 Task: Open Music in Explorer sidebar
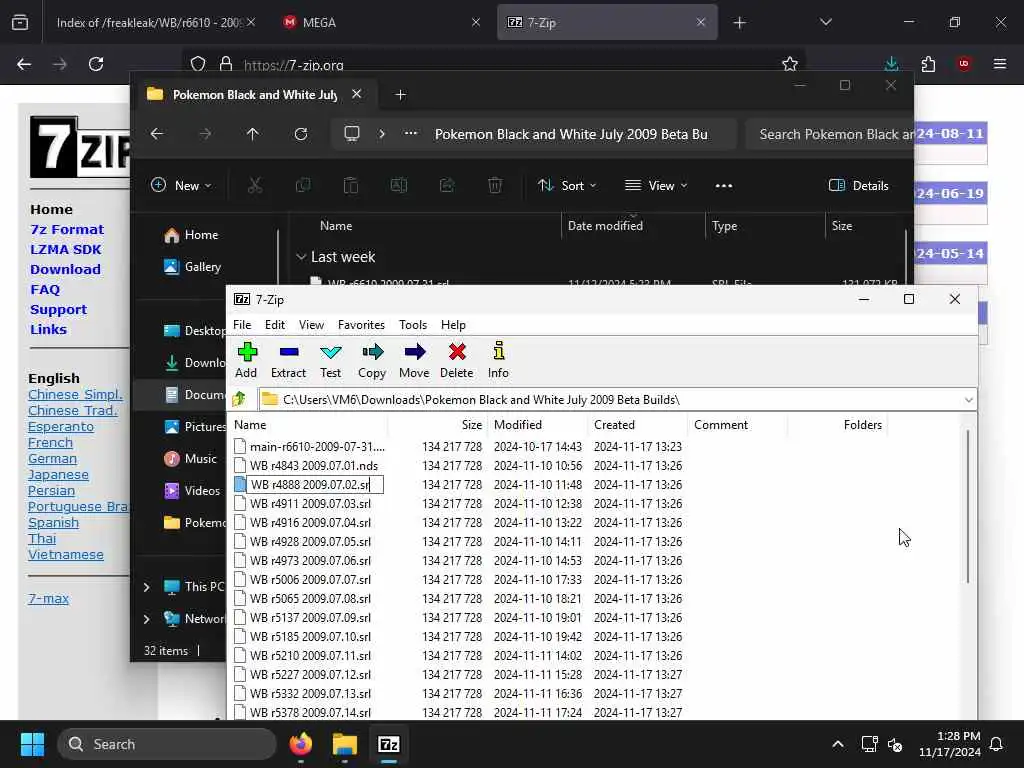(190, 458)
